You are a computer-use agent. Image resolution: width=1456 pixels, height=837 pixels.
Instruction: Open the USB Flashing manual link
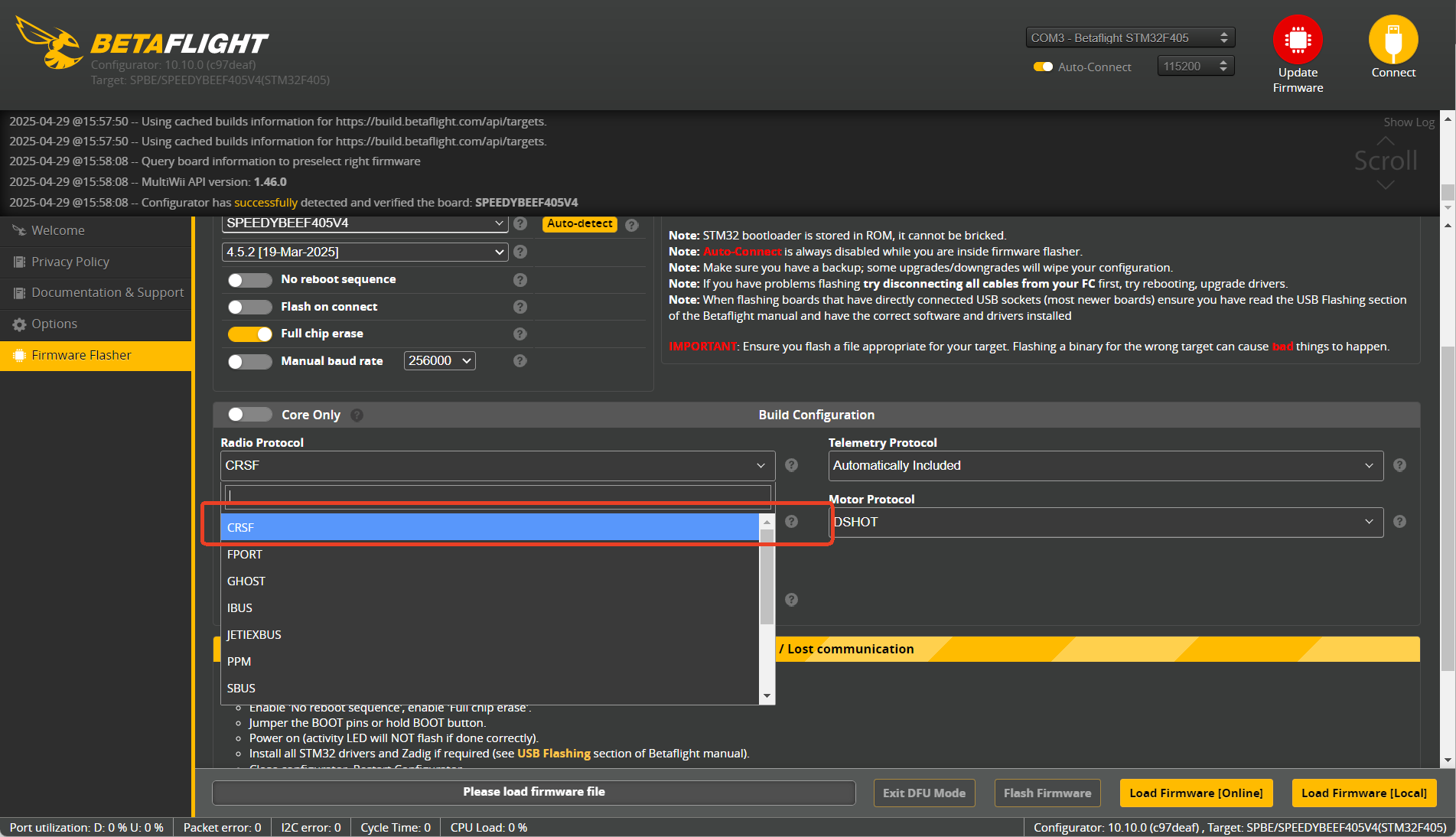[554, 753]
